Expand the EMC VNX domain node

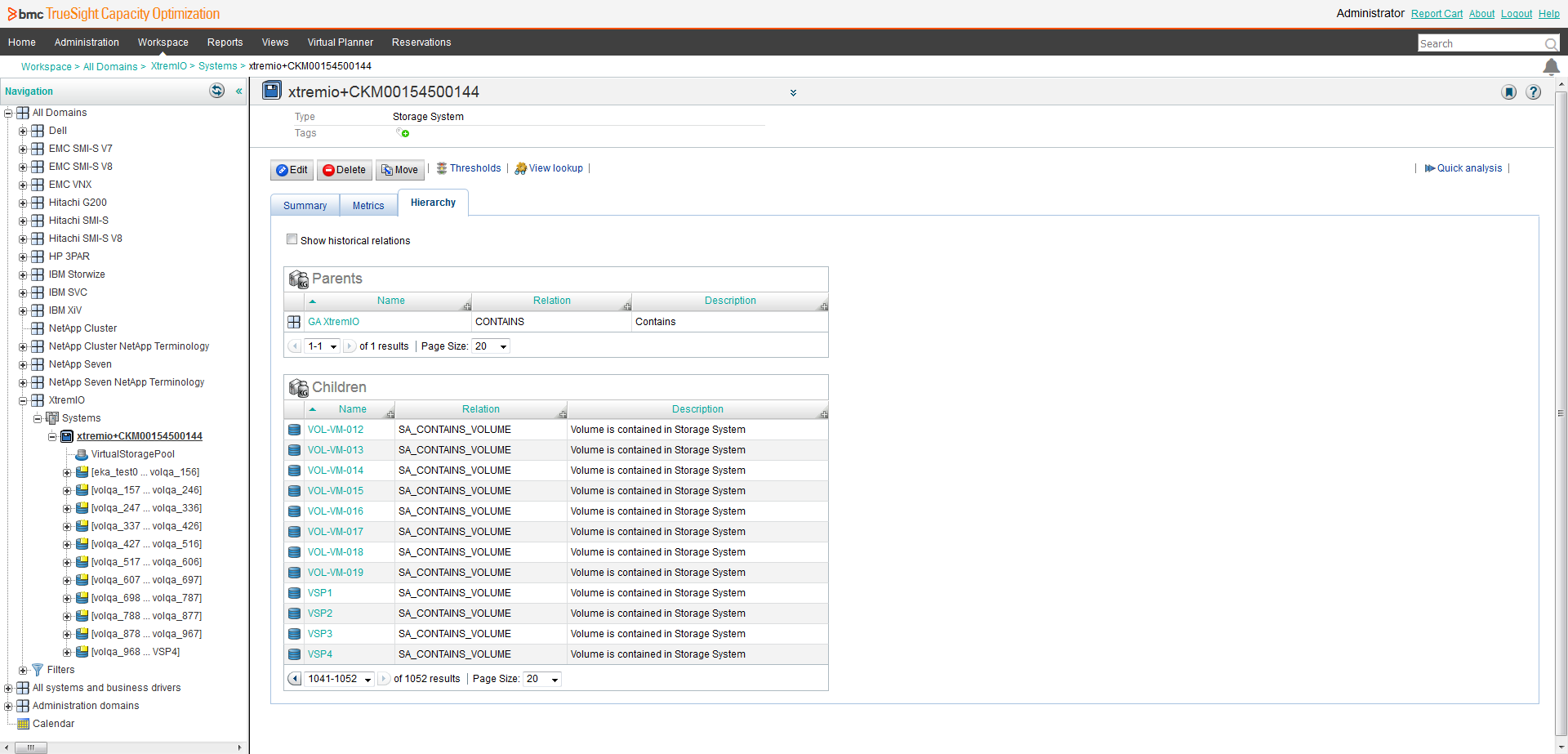[x=23, y=185]
